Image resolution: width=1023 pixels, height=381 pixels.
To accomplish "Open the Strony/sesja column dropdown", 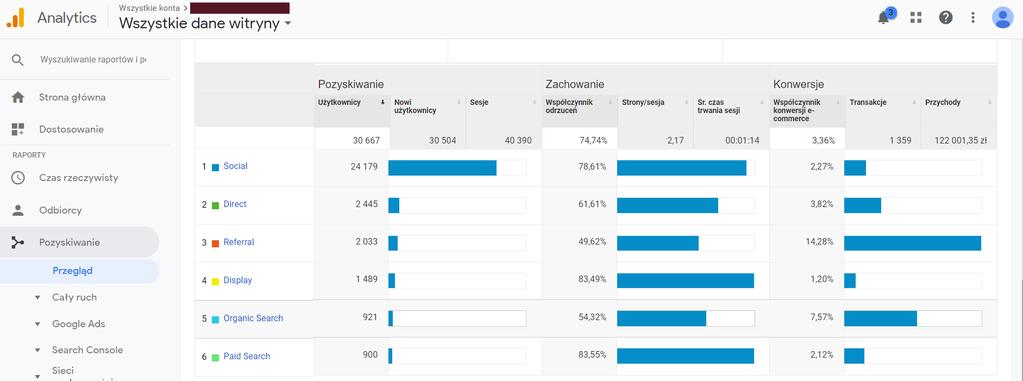I will click(x=686, y=102).
